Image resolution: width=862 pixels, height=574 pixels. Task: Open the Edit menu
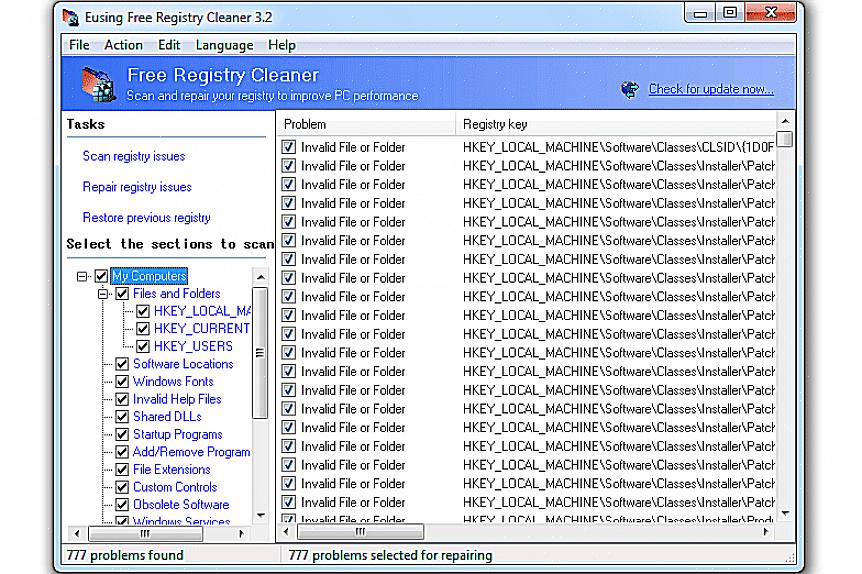tap(169, 45)
